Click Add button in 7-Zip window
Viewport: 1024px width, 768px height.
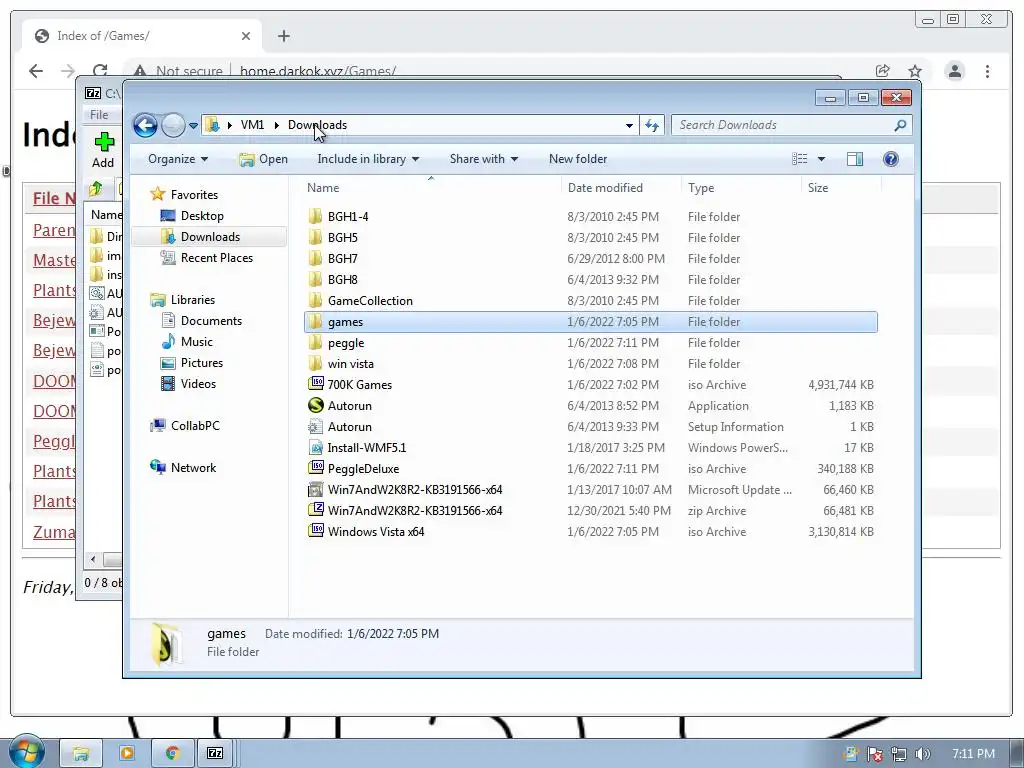103,150
